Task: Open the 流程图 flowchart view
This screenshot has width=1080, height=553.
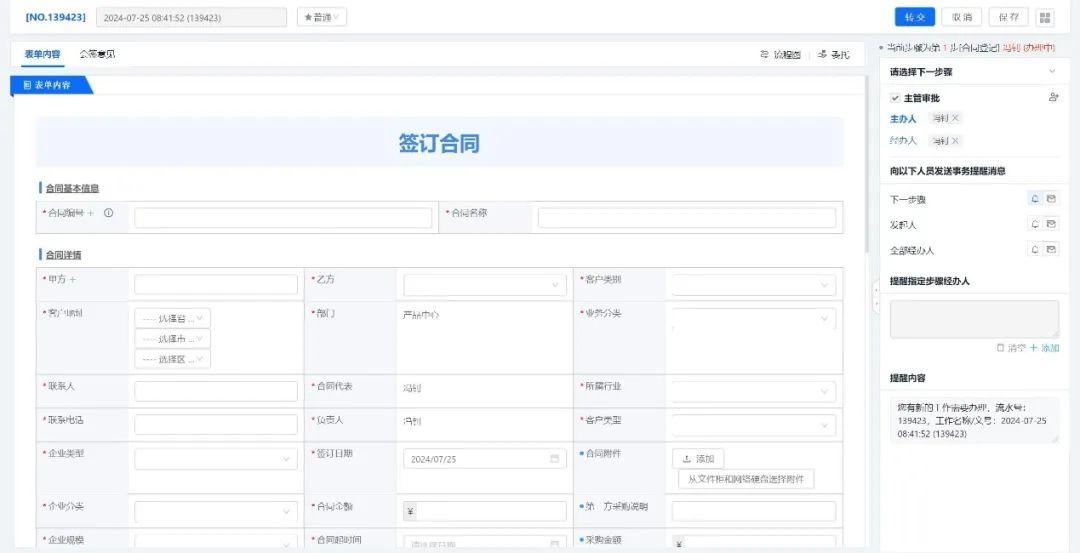Action: pyautogui.click(x=780, y=54)
